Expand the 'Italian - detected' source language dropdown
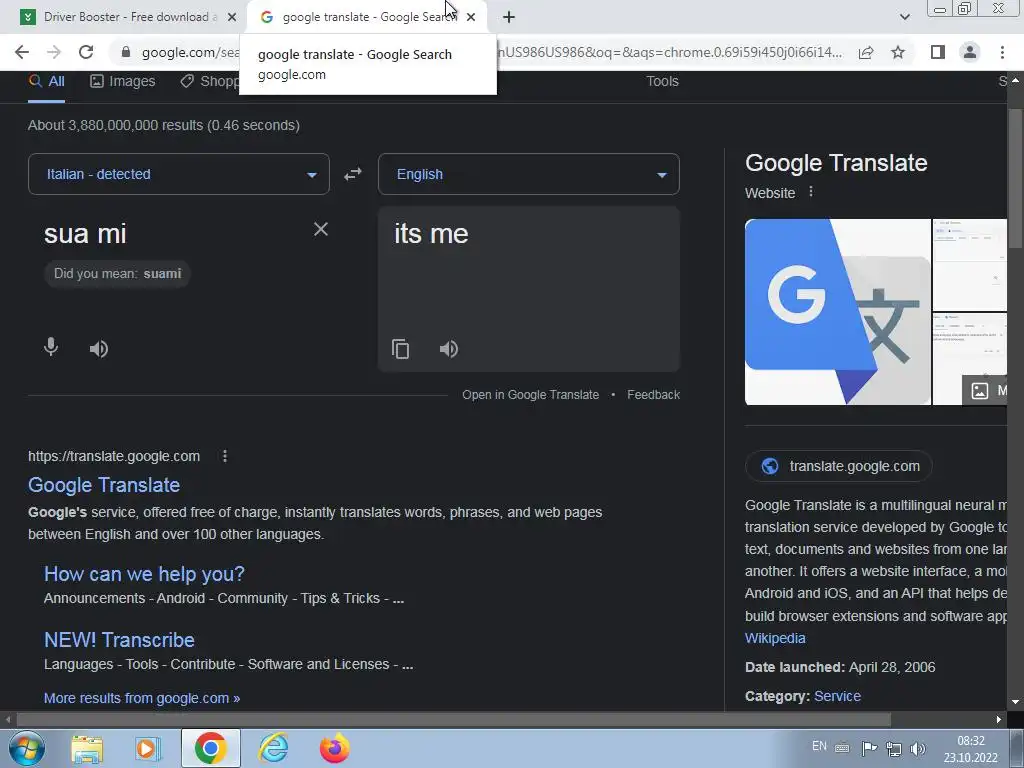This screenshot has height=768, width=1024. (x=179, y=174)
